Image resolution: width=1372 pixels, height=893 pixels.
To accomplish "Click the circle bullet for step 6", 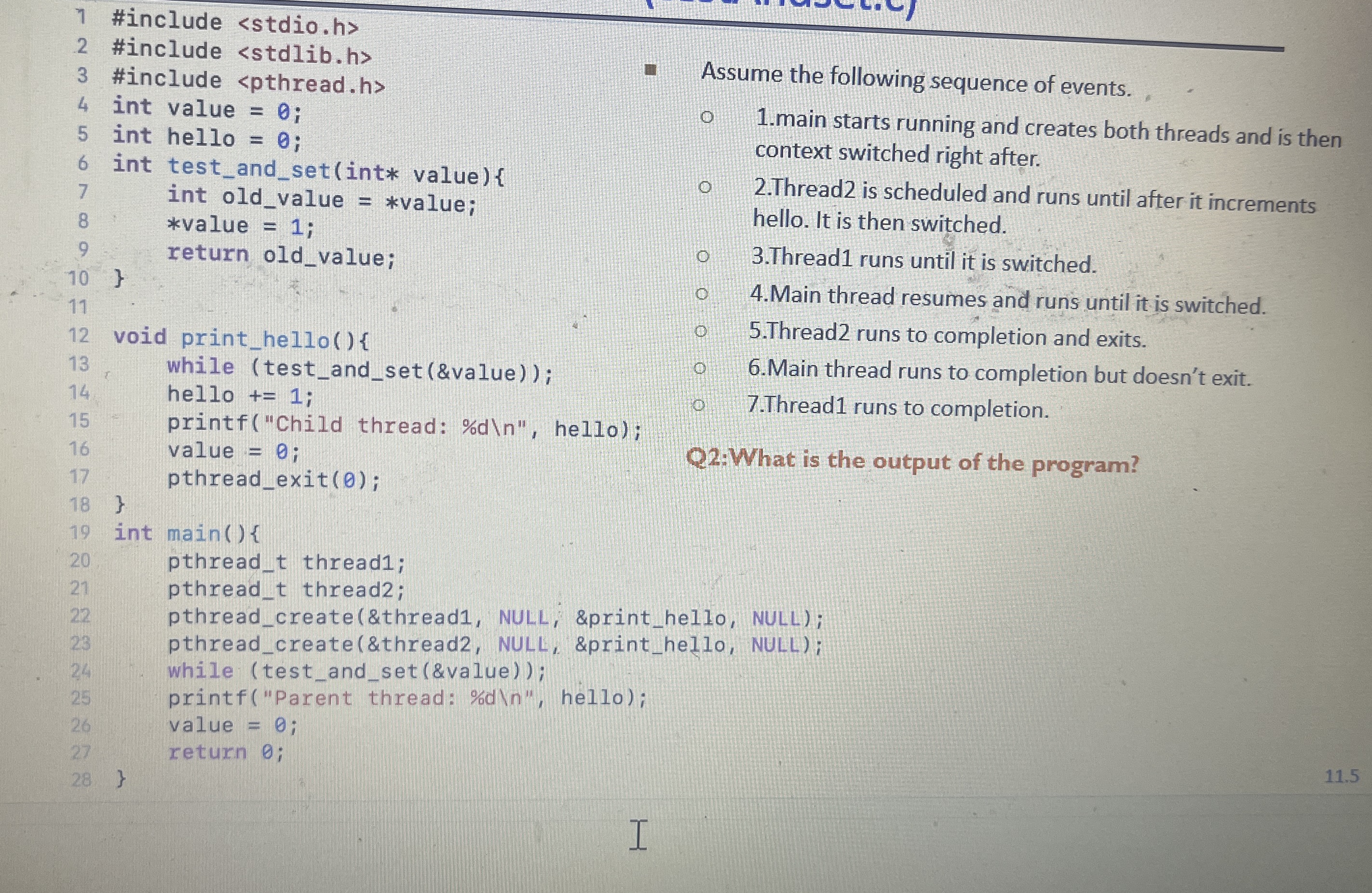I will [699, 368].
